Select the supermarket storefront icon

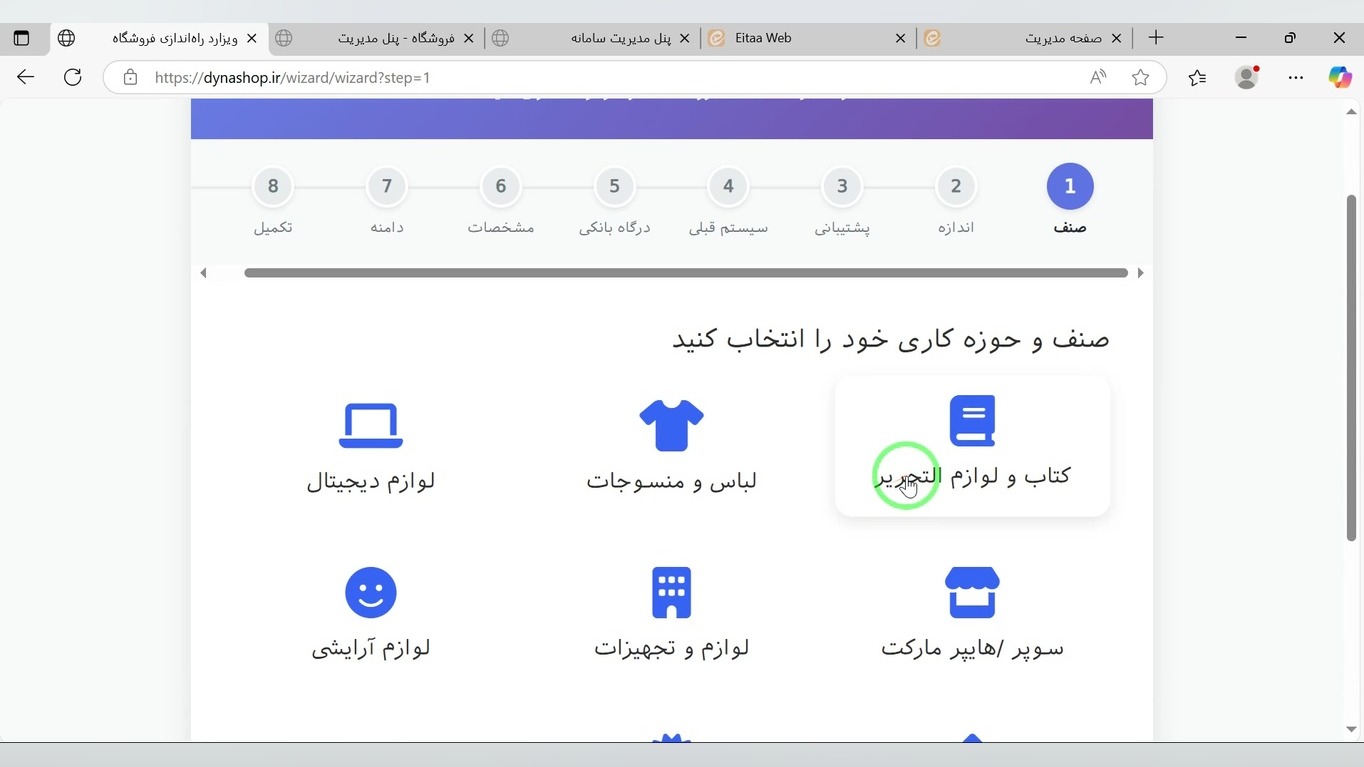(x=972, y=592)
